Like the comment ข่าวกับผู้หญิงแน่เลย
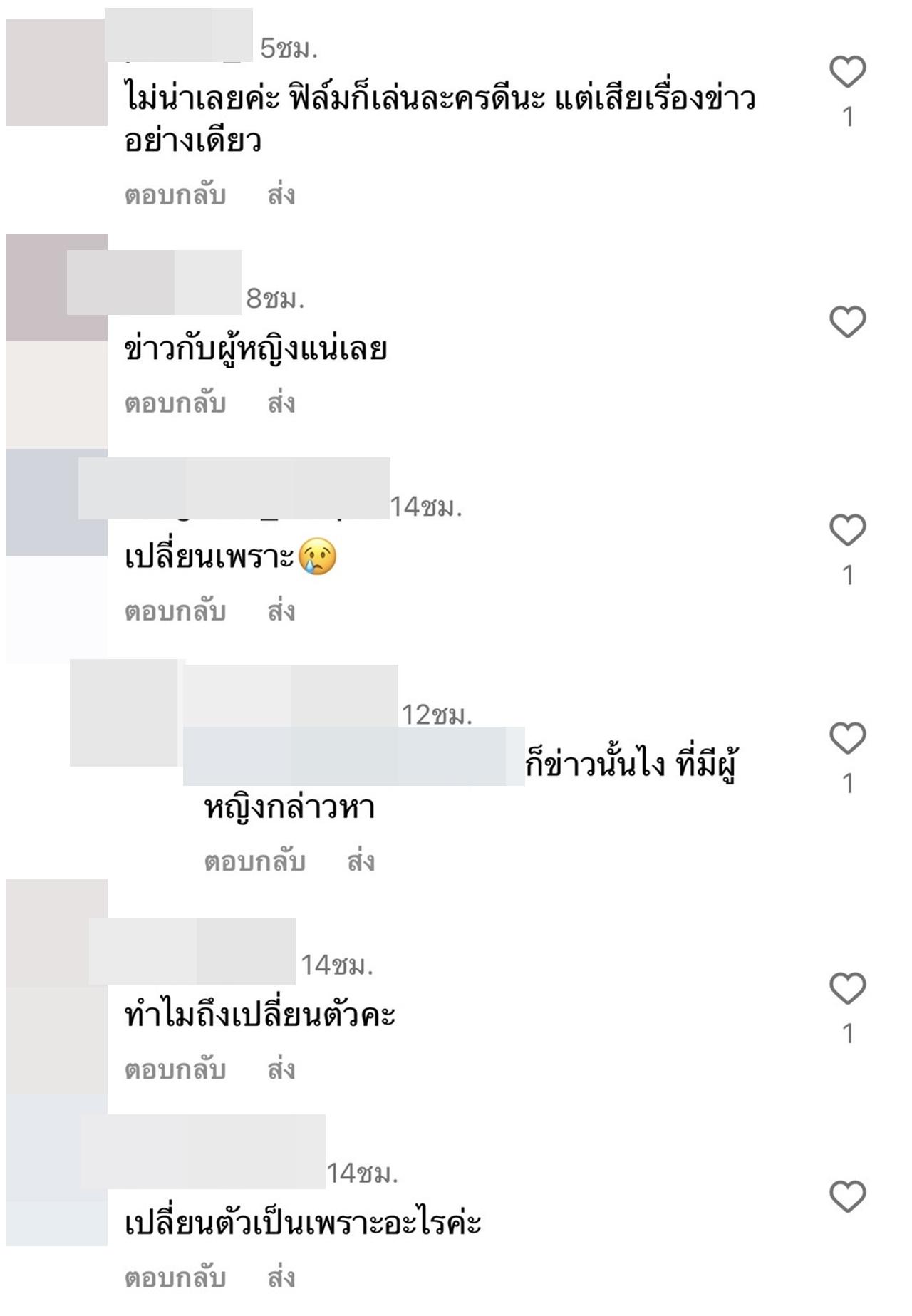This screenshot has height=1316, width=912. point(847,321)
